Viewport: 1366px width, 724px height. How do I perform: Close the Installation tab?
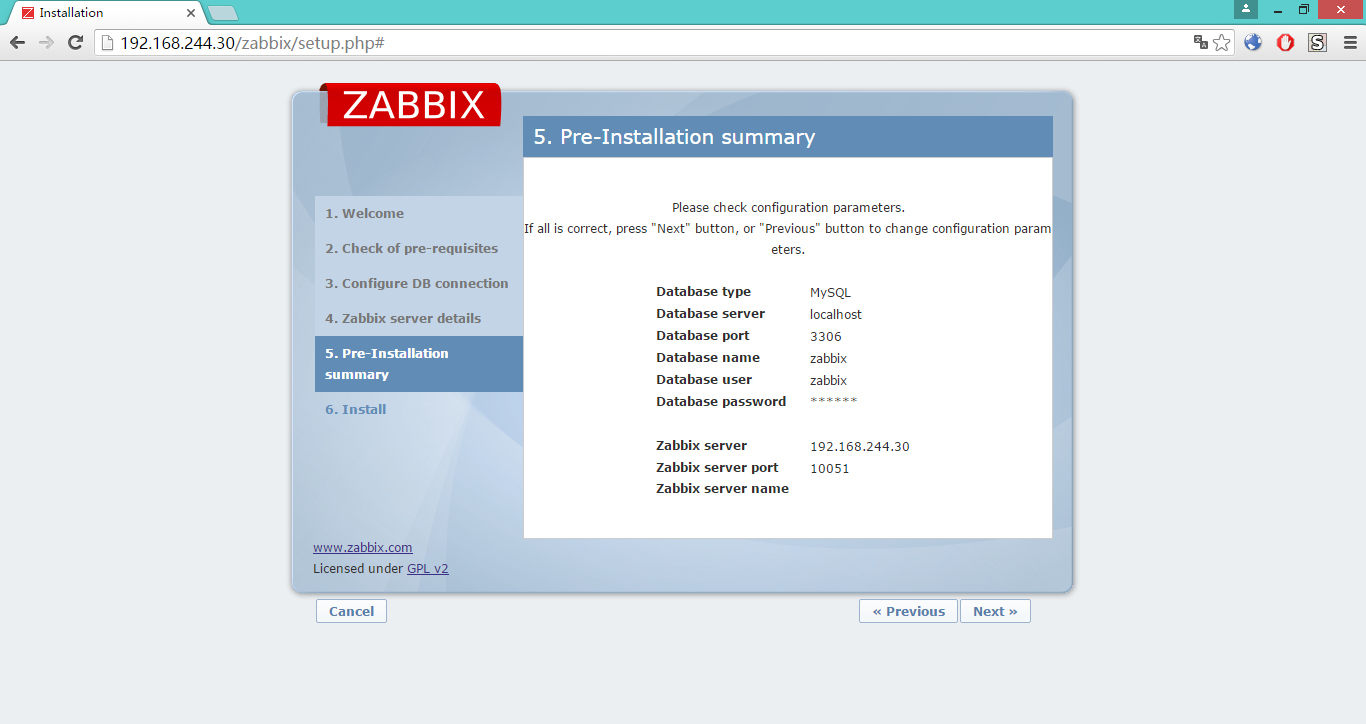[x=191, y=13]
